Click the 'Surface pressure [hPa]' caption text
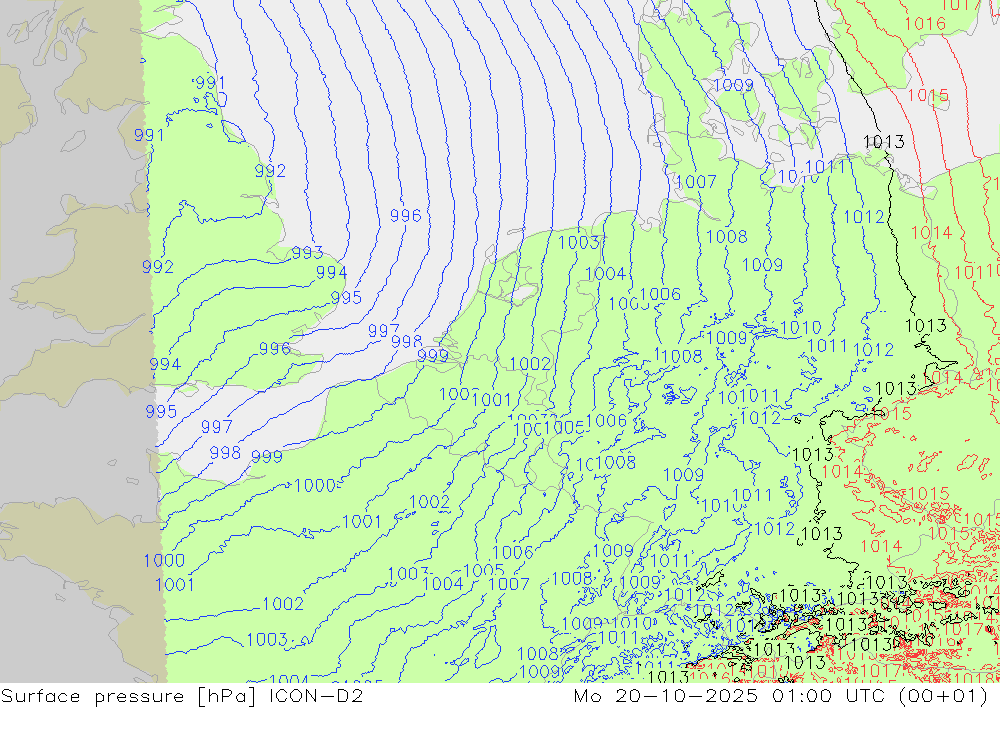This screenshot has width=1000, height=733. coord(129,696)
